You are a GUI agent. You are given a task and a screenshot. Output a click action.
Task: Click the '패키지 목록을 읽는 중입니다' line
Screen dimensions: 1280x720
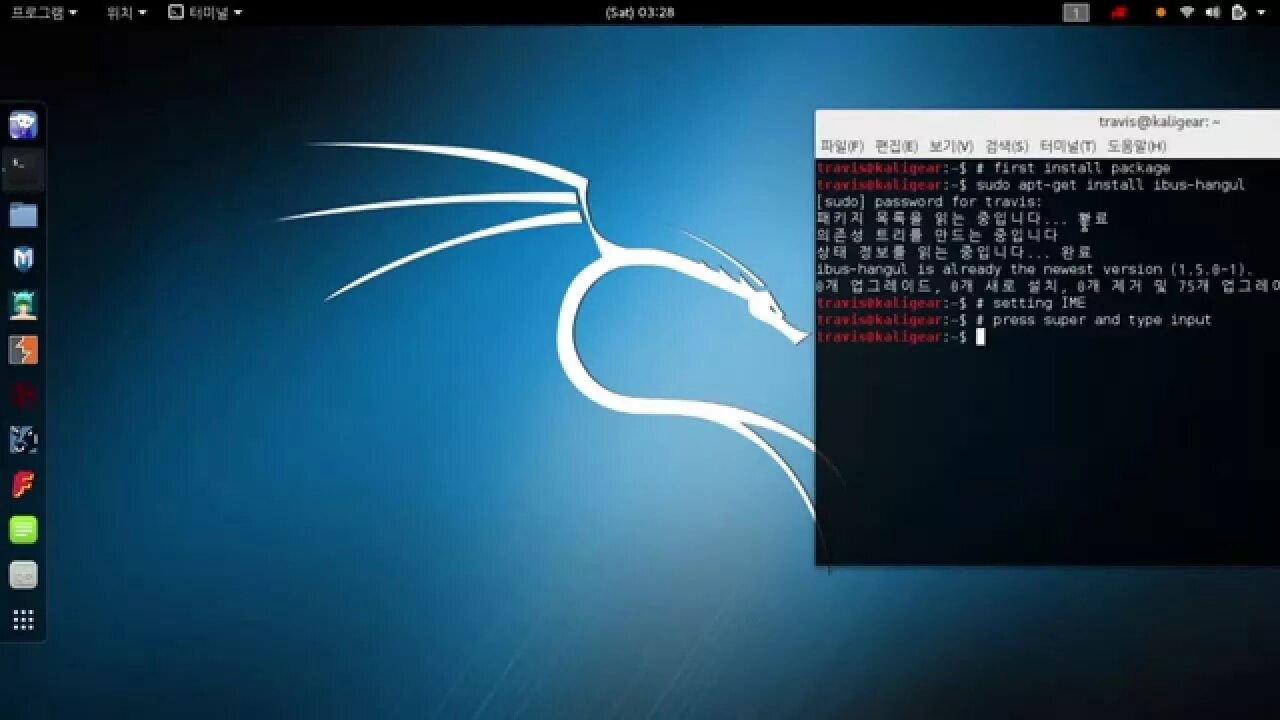click(962, 219)
